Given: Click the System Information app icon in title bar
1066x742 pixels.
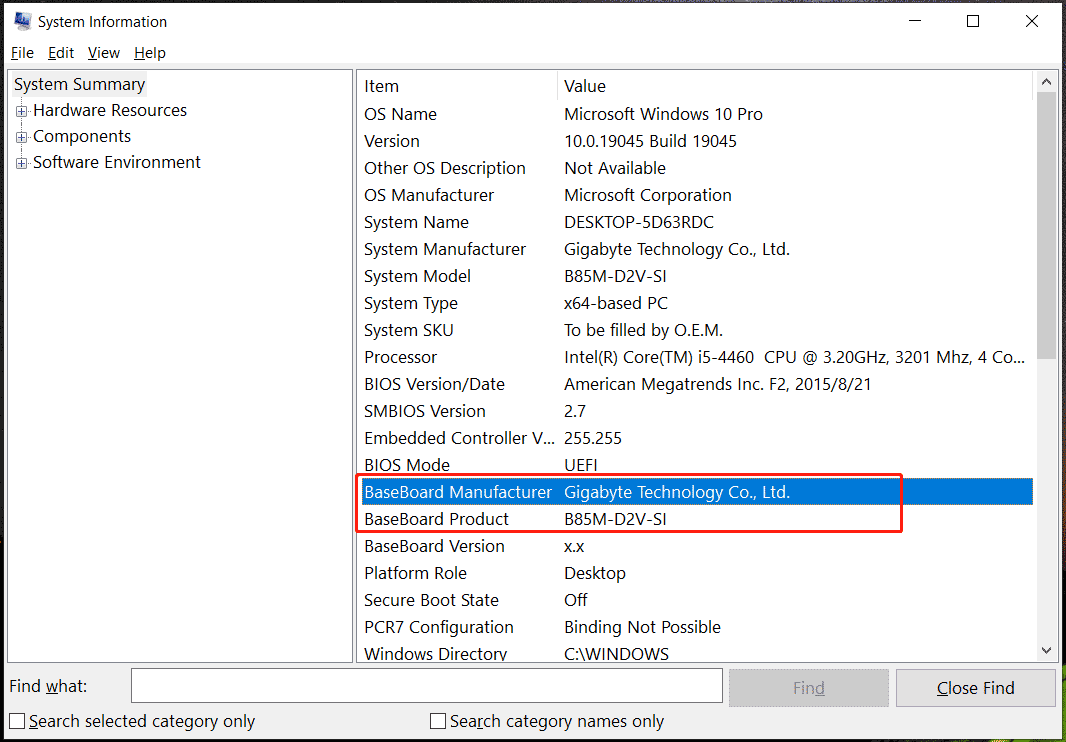Looking at the screenshot, I should point(22,21).
